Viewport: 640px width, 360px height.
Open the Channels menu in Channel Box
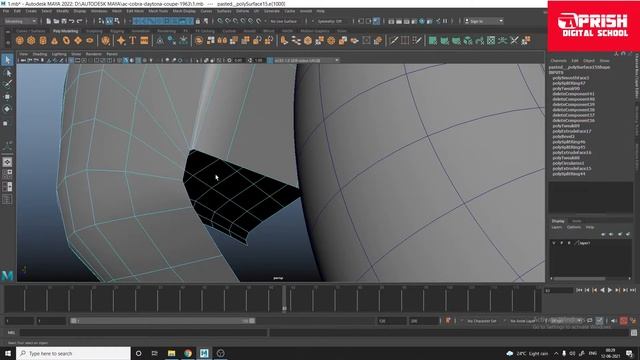558,60
